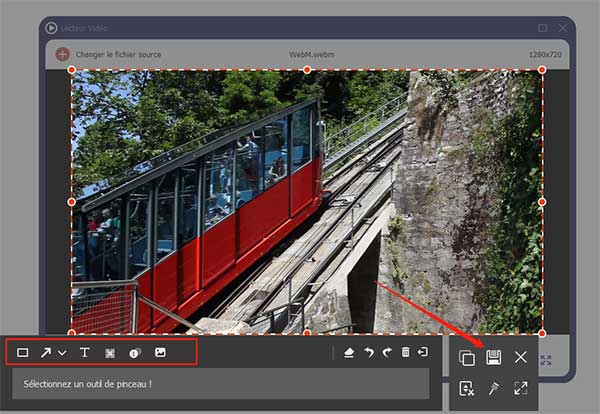Select the eraser tool
600x414 pixels.
pyautogui.click(x=349, y=352)
